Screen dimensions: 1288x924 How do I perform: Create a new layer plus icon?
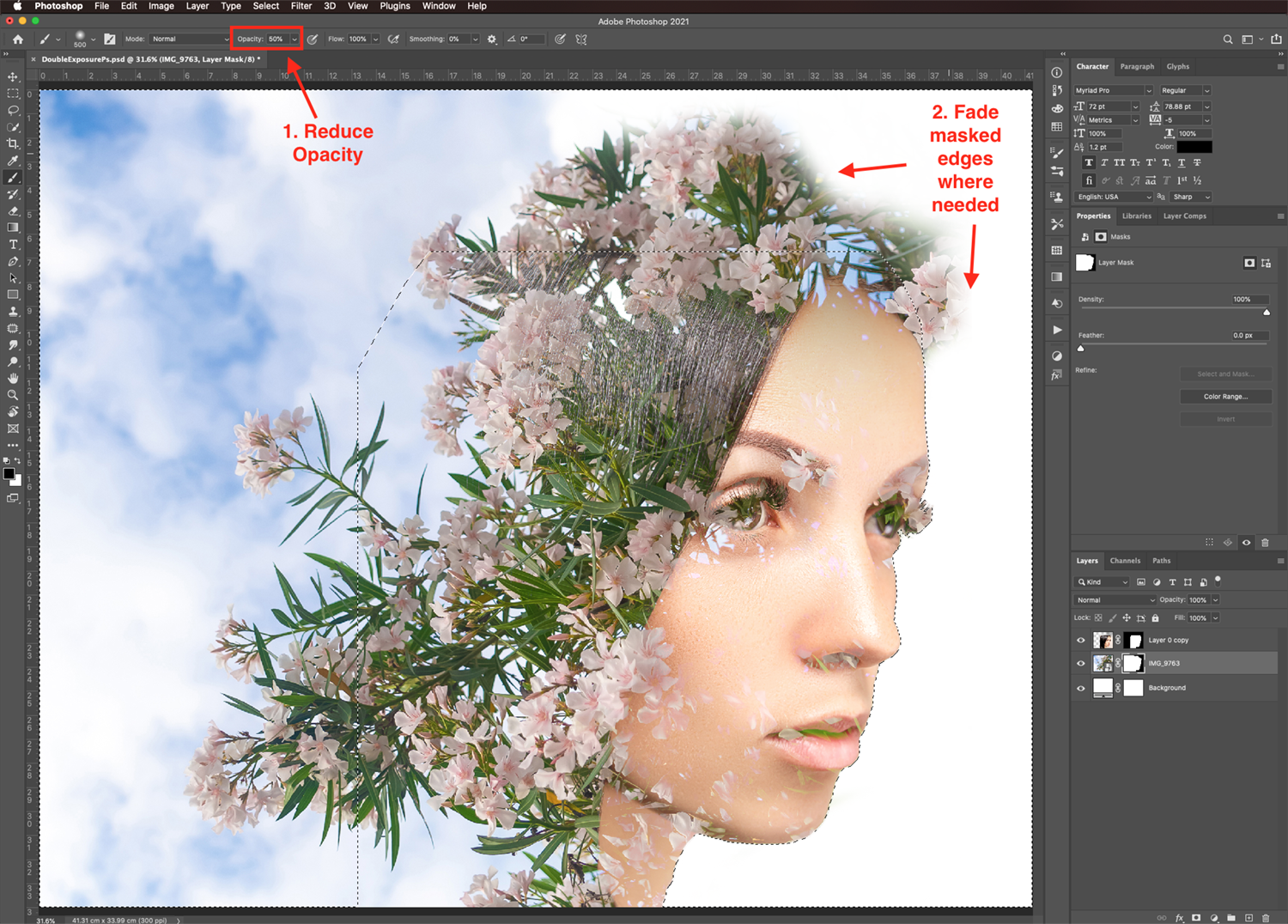[x=1249, y=918]
